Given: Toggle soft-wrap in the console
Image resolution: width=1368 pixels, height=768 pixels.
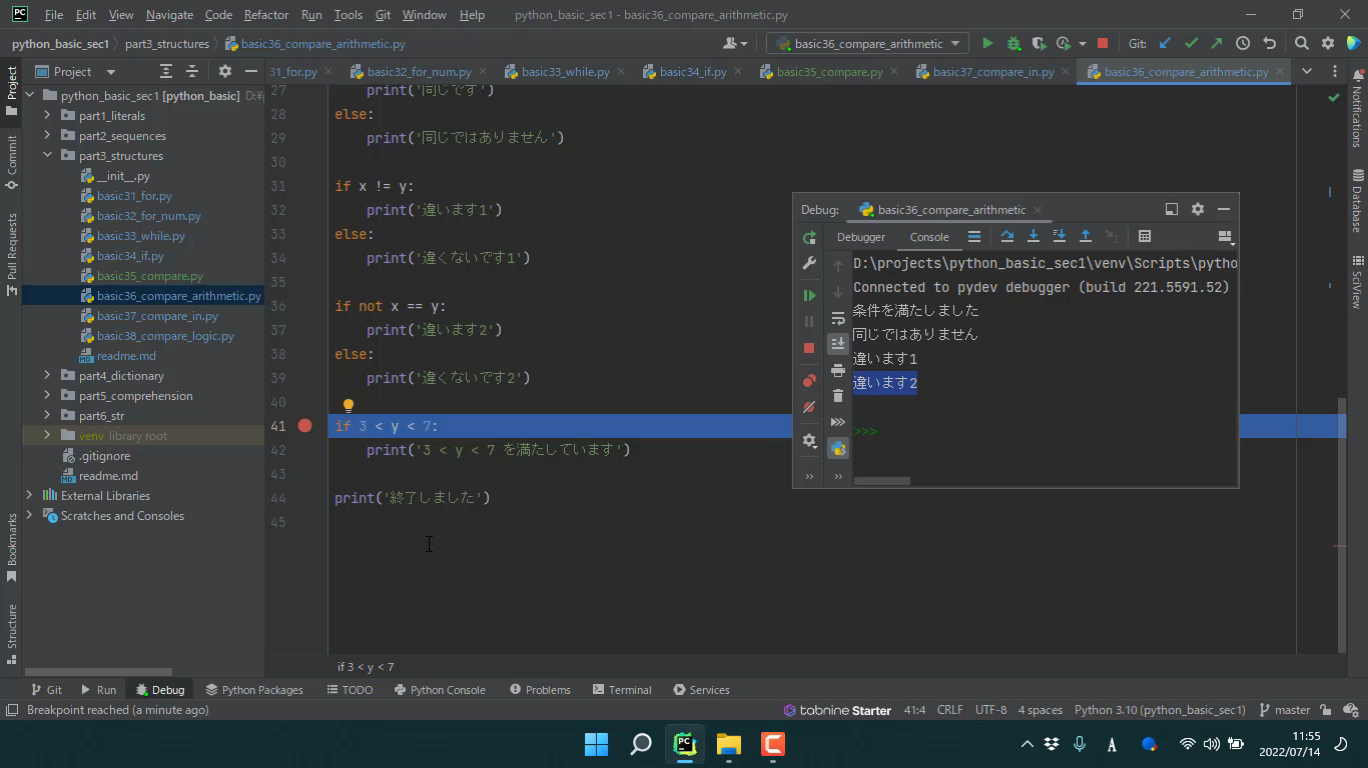Looking at the screenshot, I should (x=838, y=318).
